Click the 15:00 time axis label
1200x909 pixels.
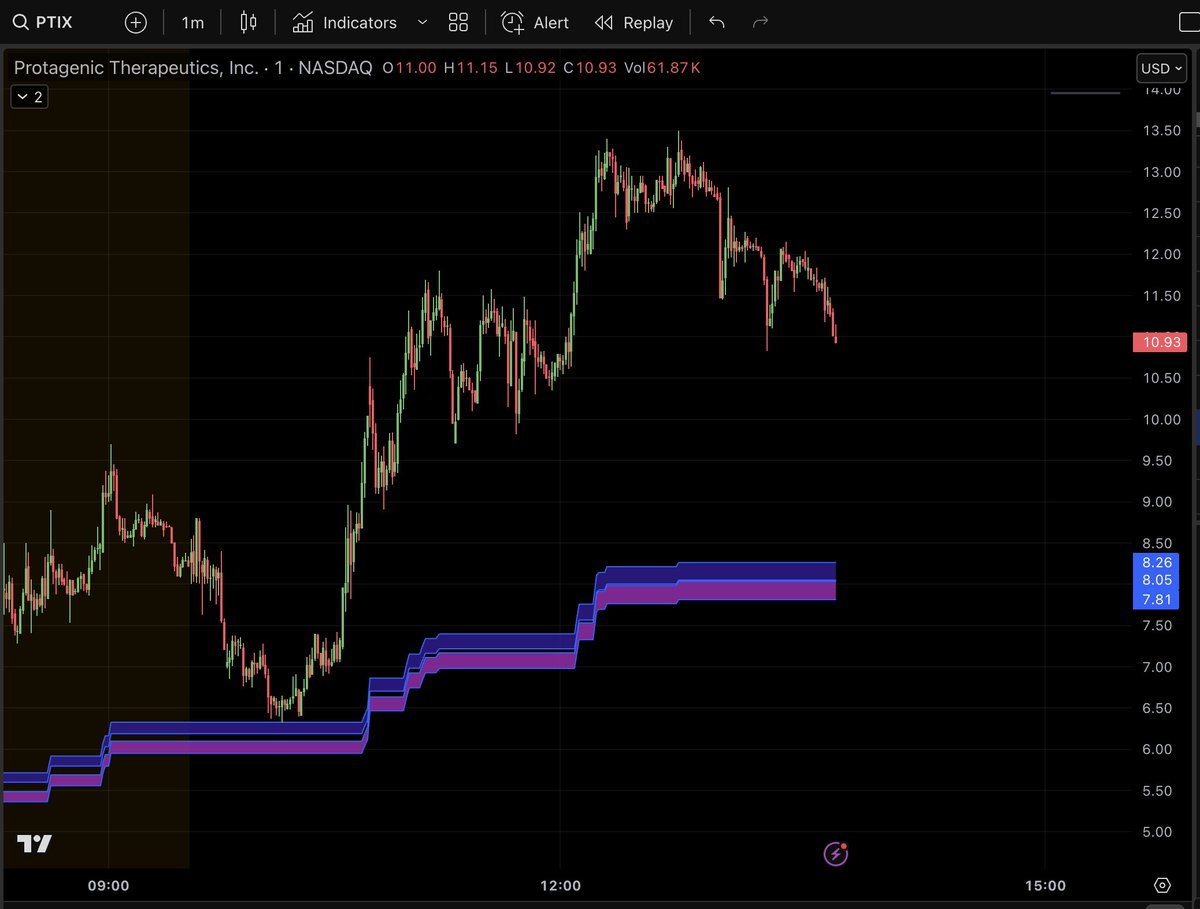[1045, 886]
